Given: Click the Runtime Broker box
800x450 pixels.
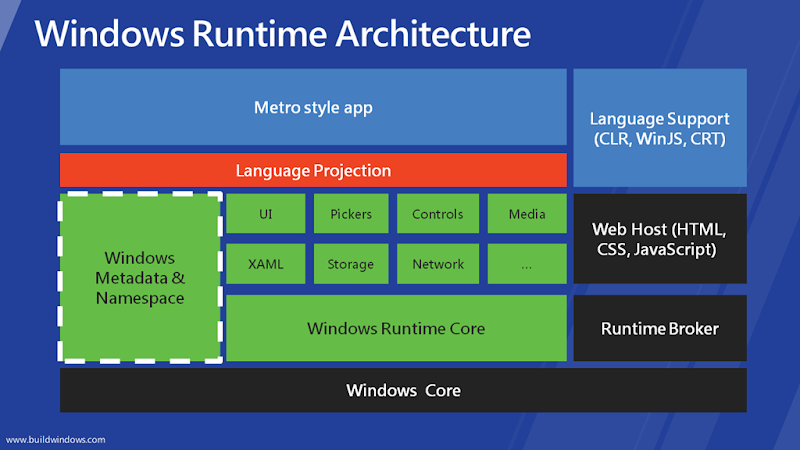Looking at the screenshot, I should (x=660, y=328).
